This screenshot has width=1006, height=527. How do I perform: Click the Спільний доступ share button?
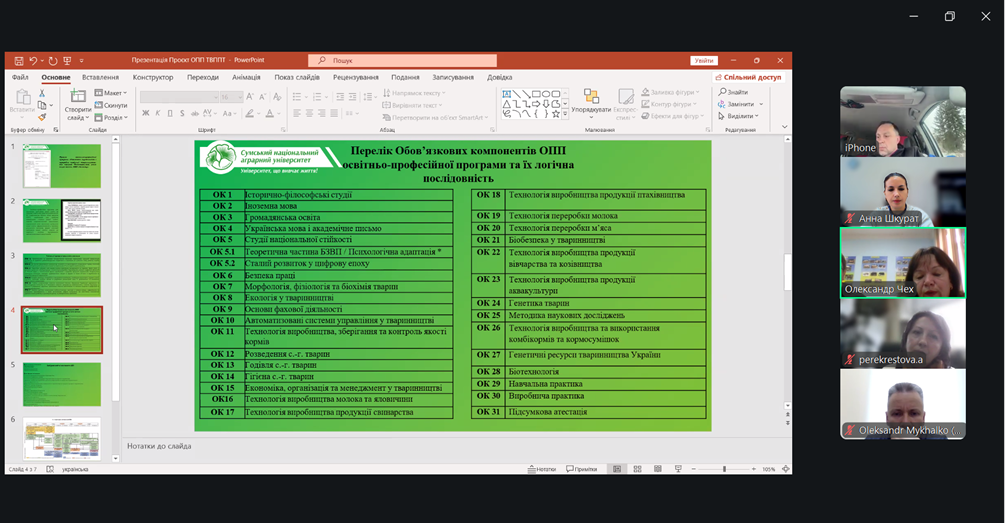750,77
